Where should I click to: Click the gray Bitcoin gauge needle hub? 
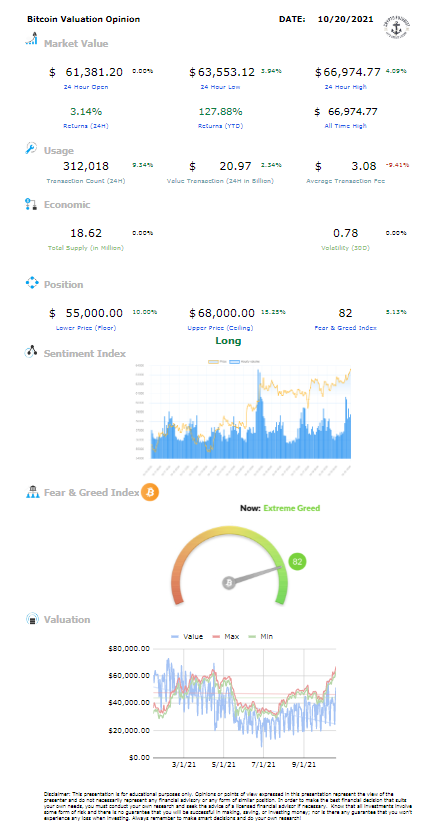click(229, 583)
